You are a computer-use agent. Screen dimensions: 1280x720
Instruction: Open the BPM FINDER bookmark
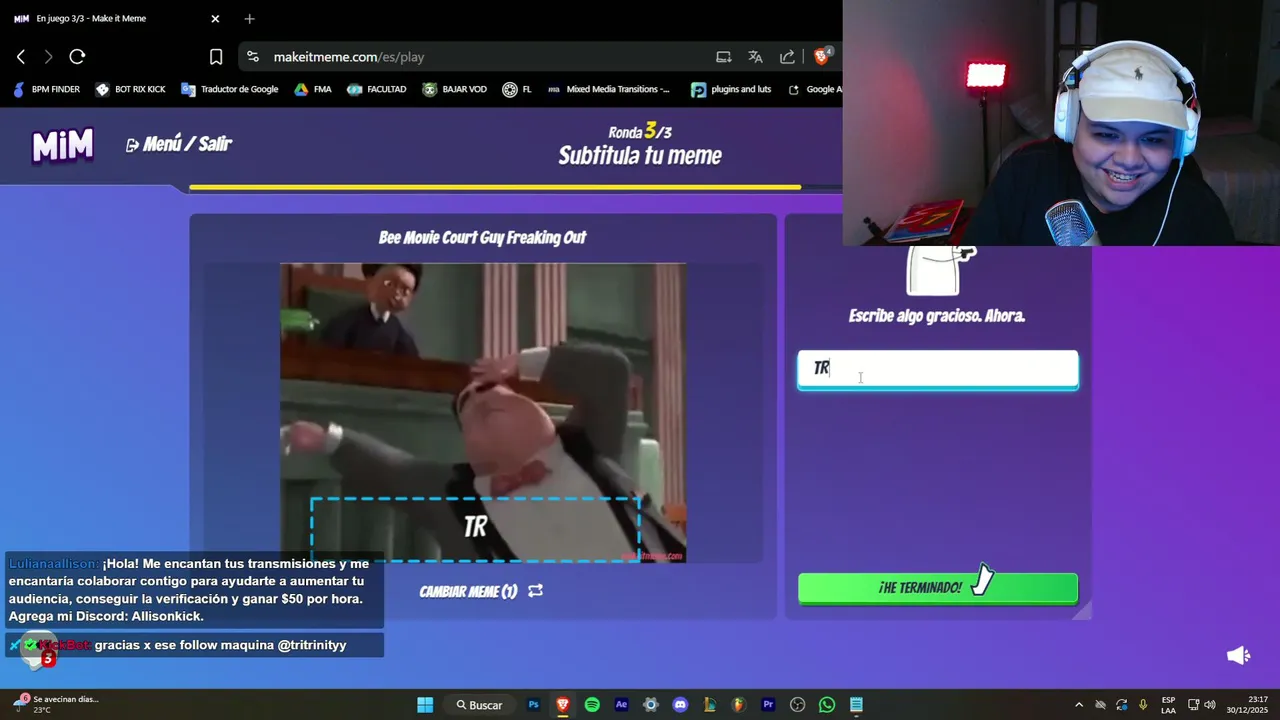(x=46, y=89)
